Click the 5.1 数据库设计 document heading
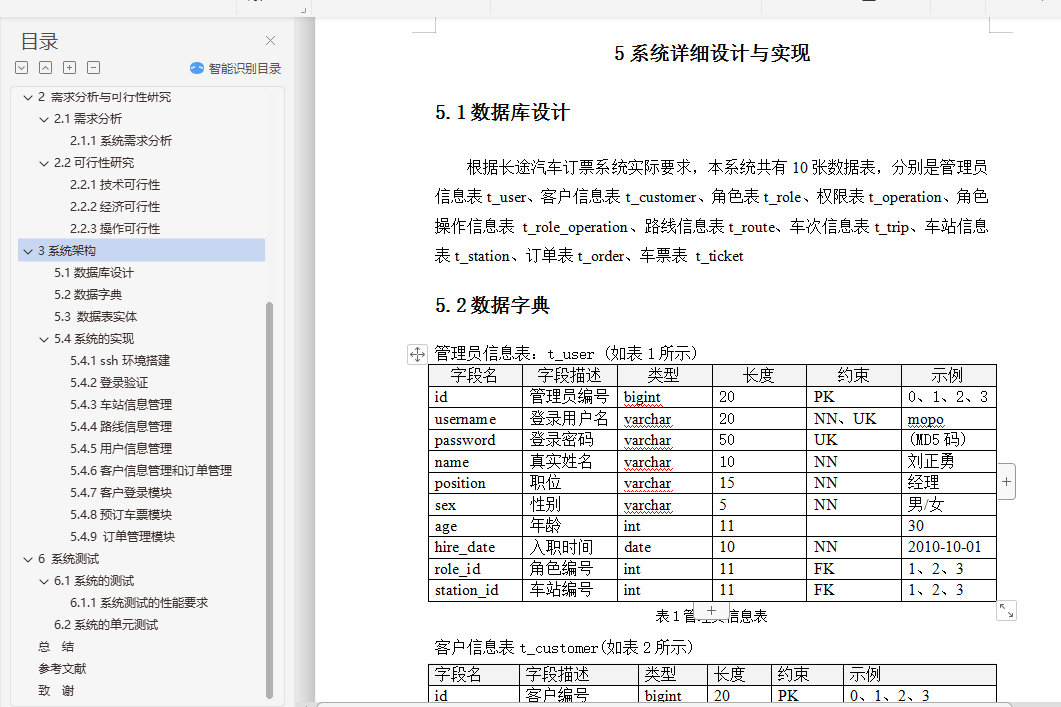Screen dimensions: 1061x707 503,112
